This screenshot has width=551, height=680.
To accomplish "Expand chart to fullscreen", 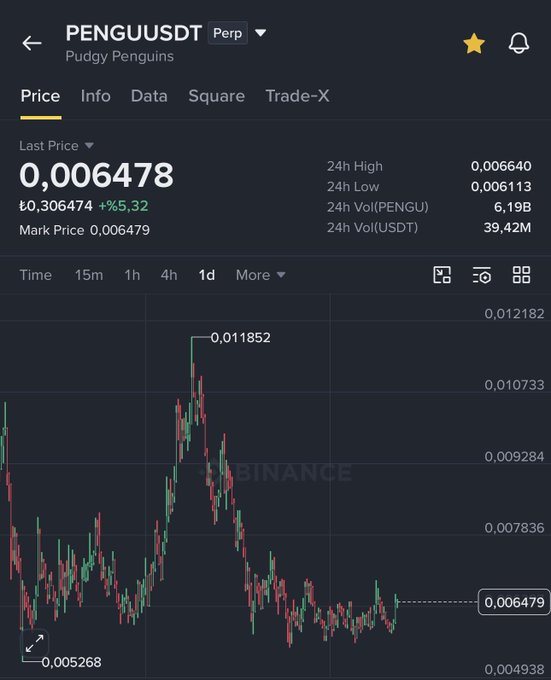I will 34,644.
